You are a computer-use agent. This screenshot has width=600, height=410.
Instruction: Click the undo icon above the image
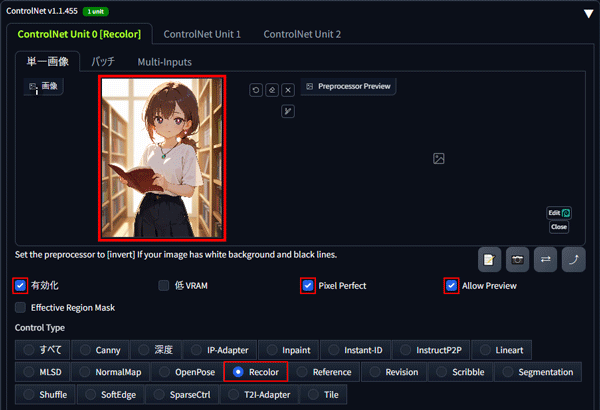coord(256,90)
